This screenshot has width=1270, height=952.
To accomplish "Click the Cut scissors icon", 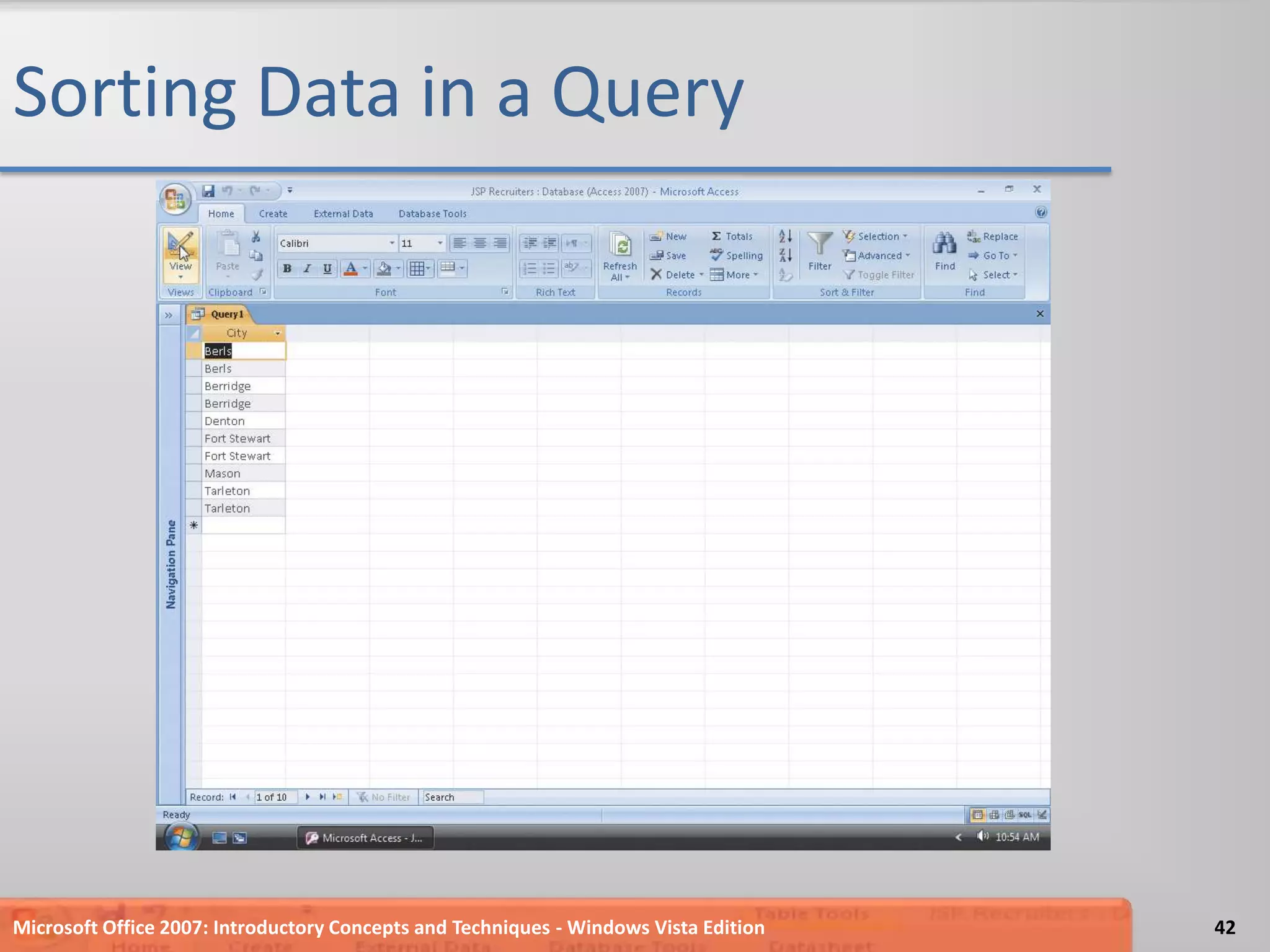I will tap(255, 237).
